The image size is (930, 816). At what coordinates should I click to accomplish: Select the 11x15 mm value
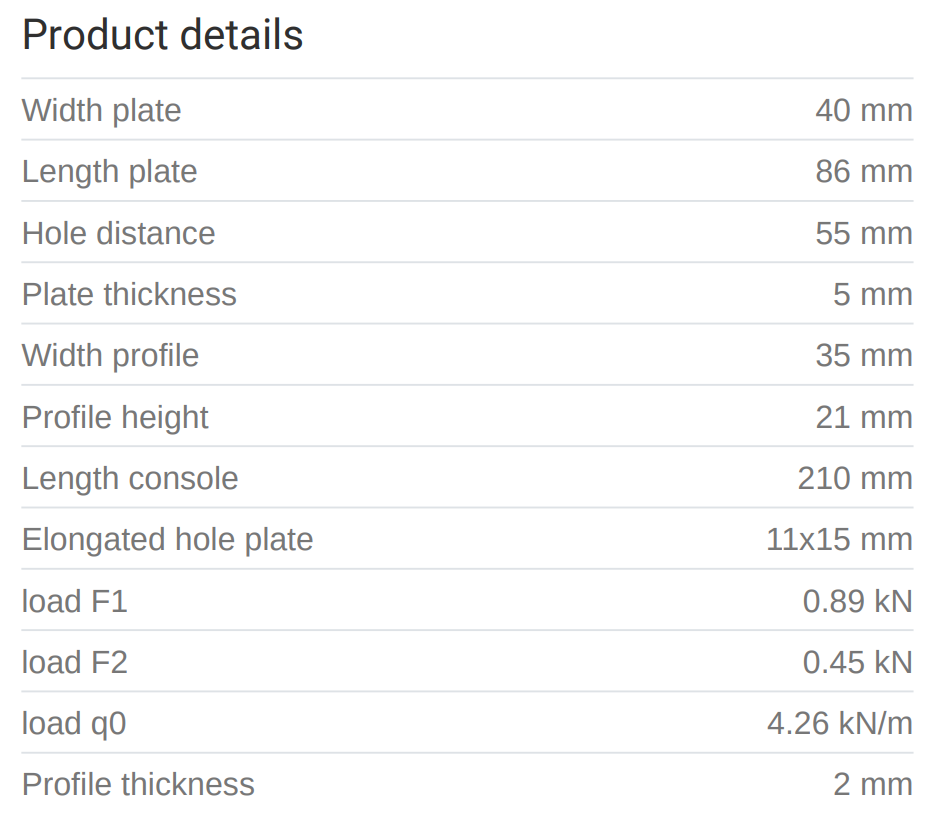pos(839,539)
